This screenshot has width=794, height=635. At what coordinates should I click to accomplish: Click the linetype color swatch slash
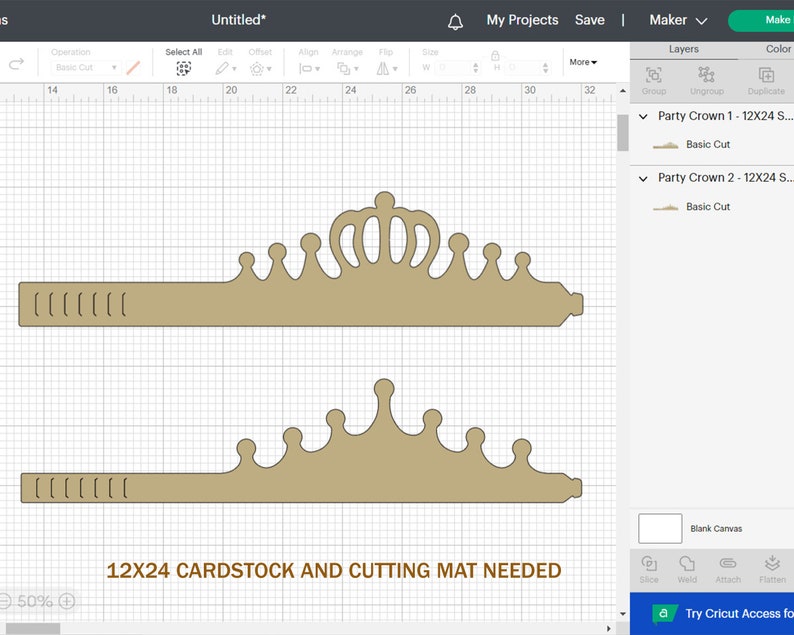click(133, 67)
